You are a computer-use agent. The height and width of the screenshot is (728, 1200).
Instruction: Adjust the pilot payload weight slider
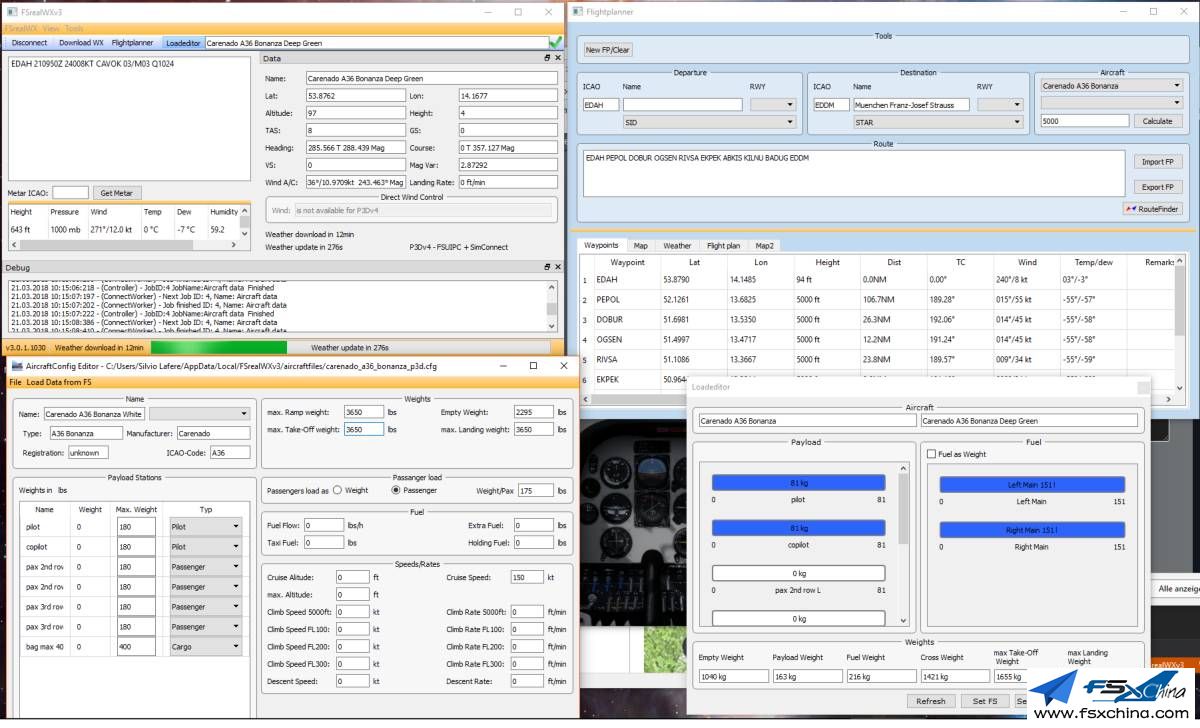[x=798, y=483]
